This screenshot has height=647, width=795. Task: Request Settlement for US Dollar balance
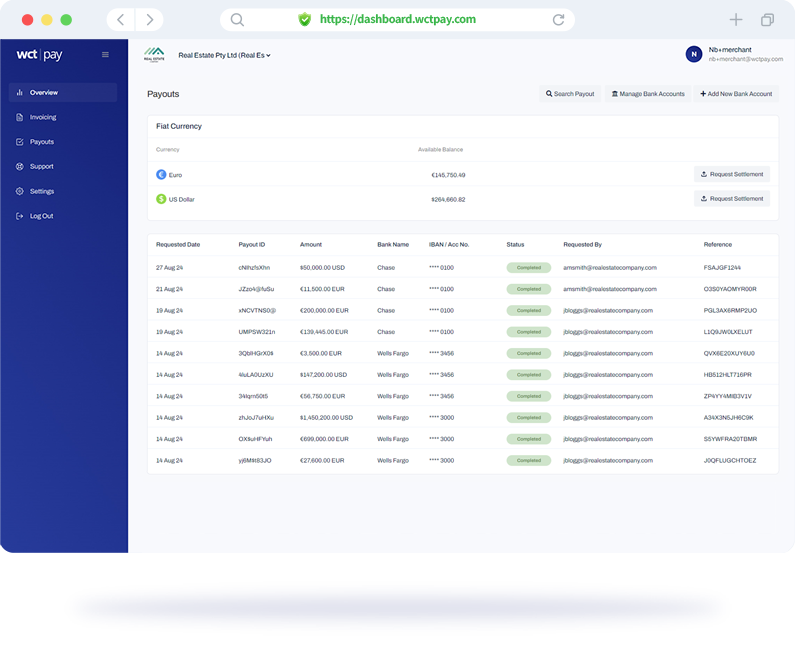pos(732,199)
